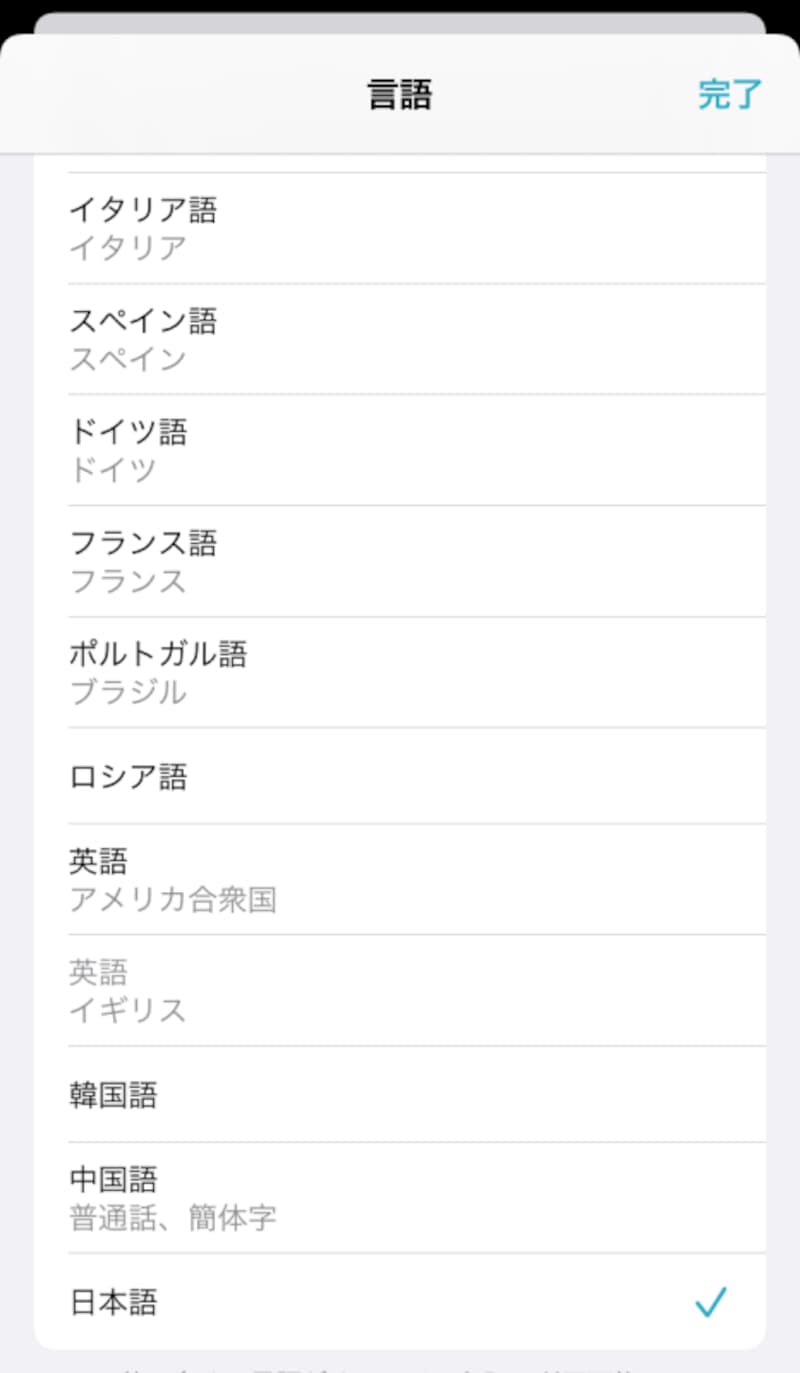Tap the grey フランス region subtitle

pyautogui.click(x=127, y=581)
